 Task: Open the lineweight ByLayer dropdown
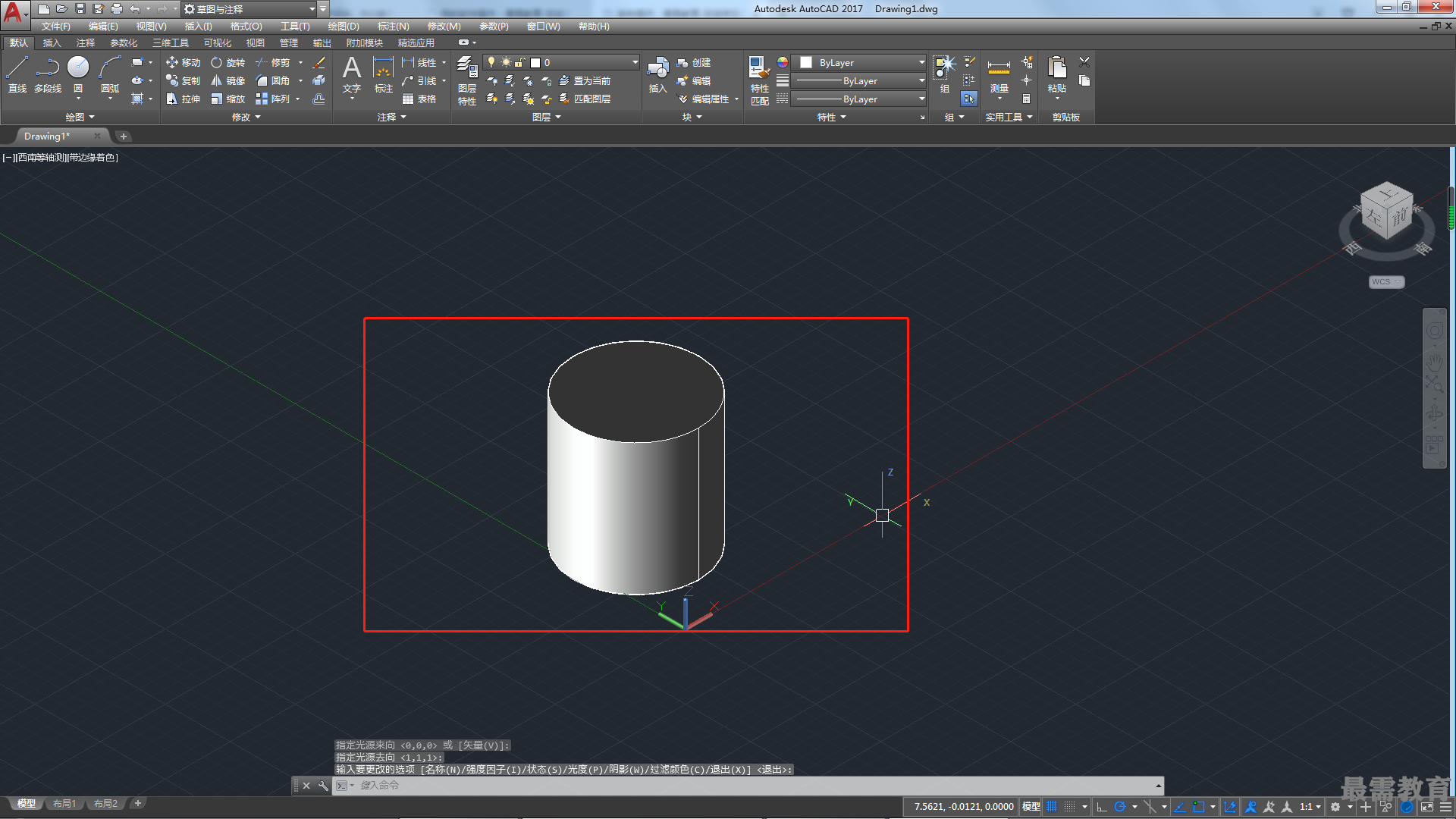[x=858, y=80]
